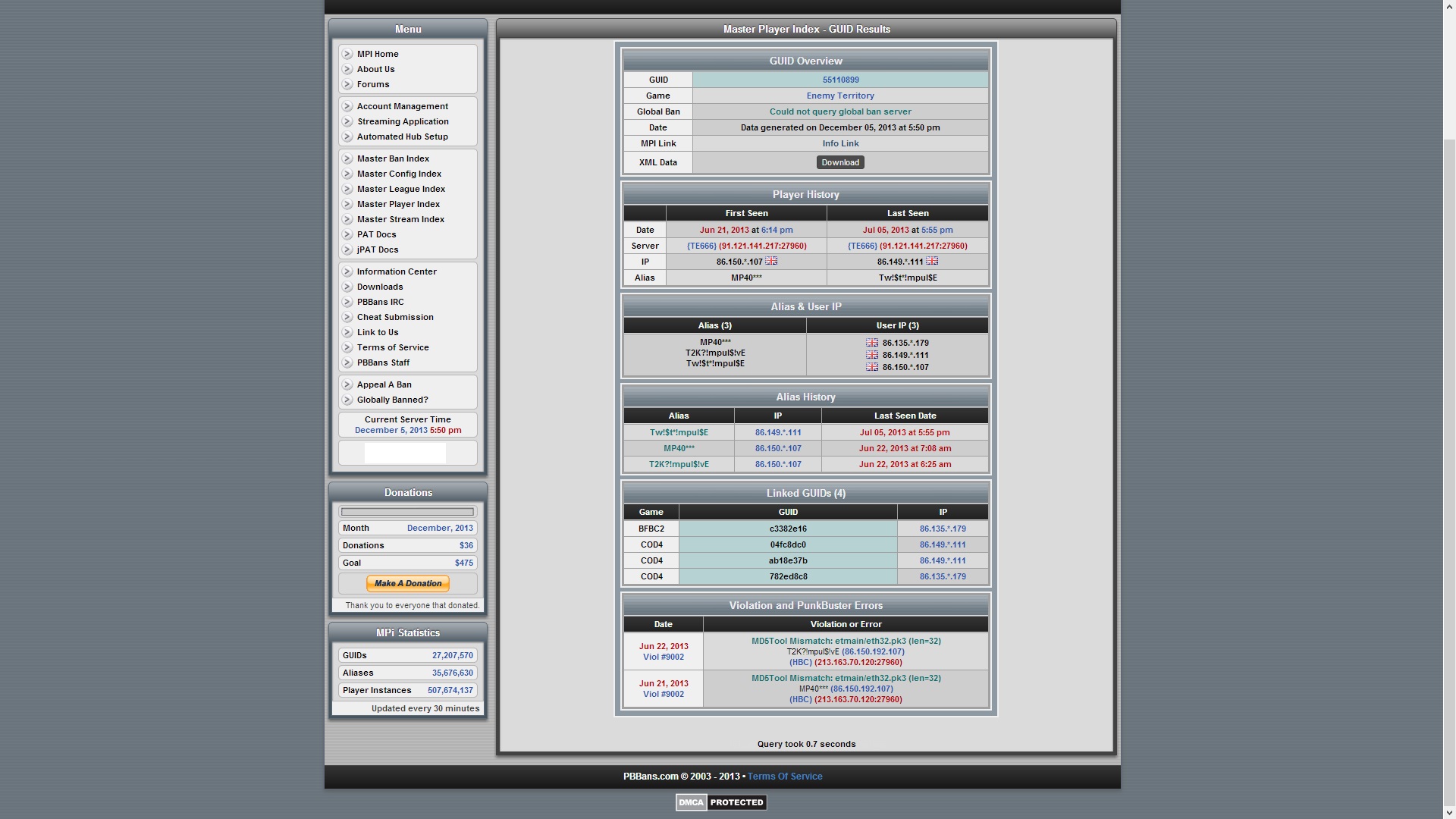Open Account Management menu item
This screenshot has width=1456, height=819.
tap(402, 106)
